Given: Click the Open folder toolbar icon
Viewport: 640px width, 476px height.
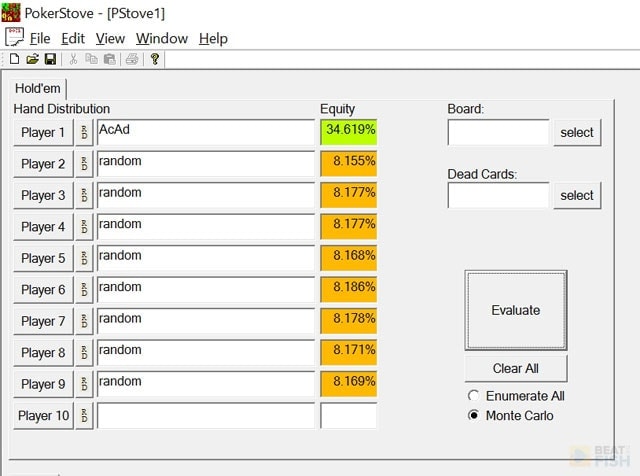Looking at the screenshot, I should pos(32,59).
